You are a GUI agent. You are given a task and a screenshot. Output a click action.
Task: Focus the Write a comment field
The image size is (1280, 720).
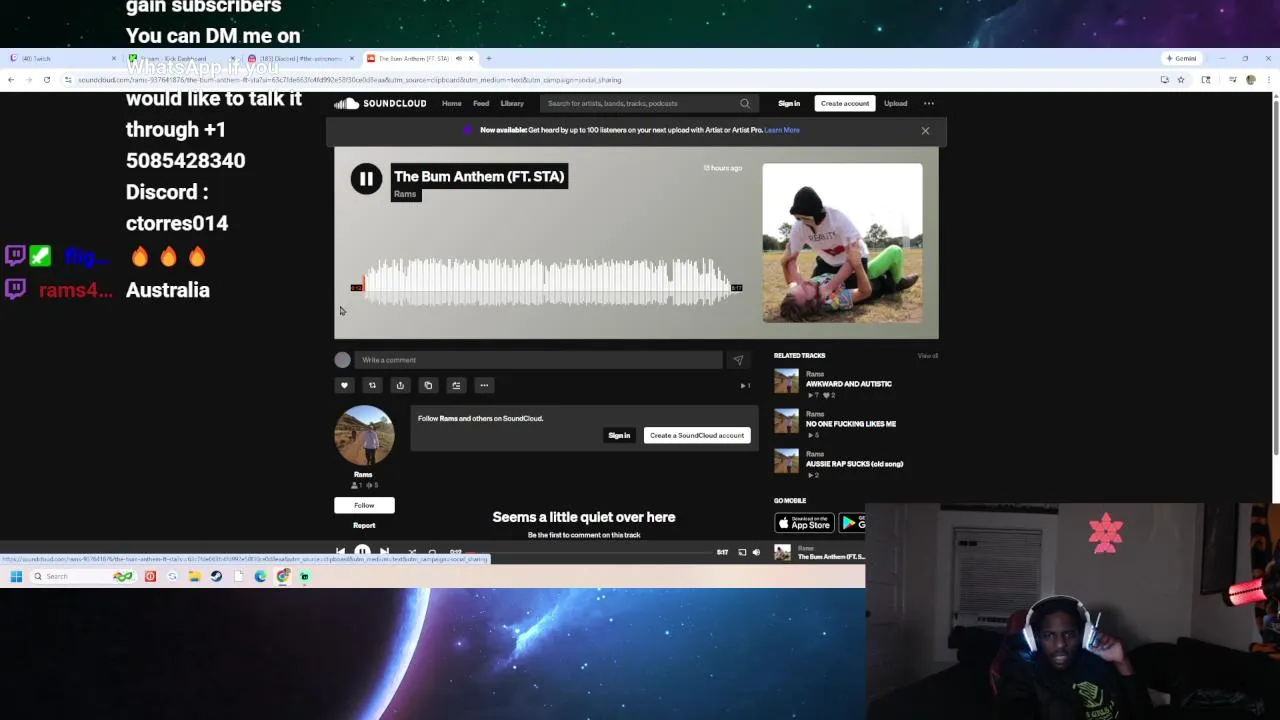pos(538,360)
